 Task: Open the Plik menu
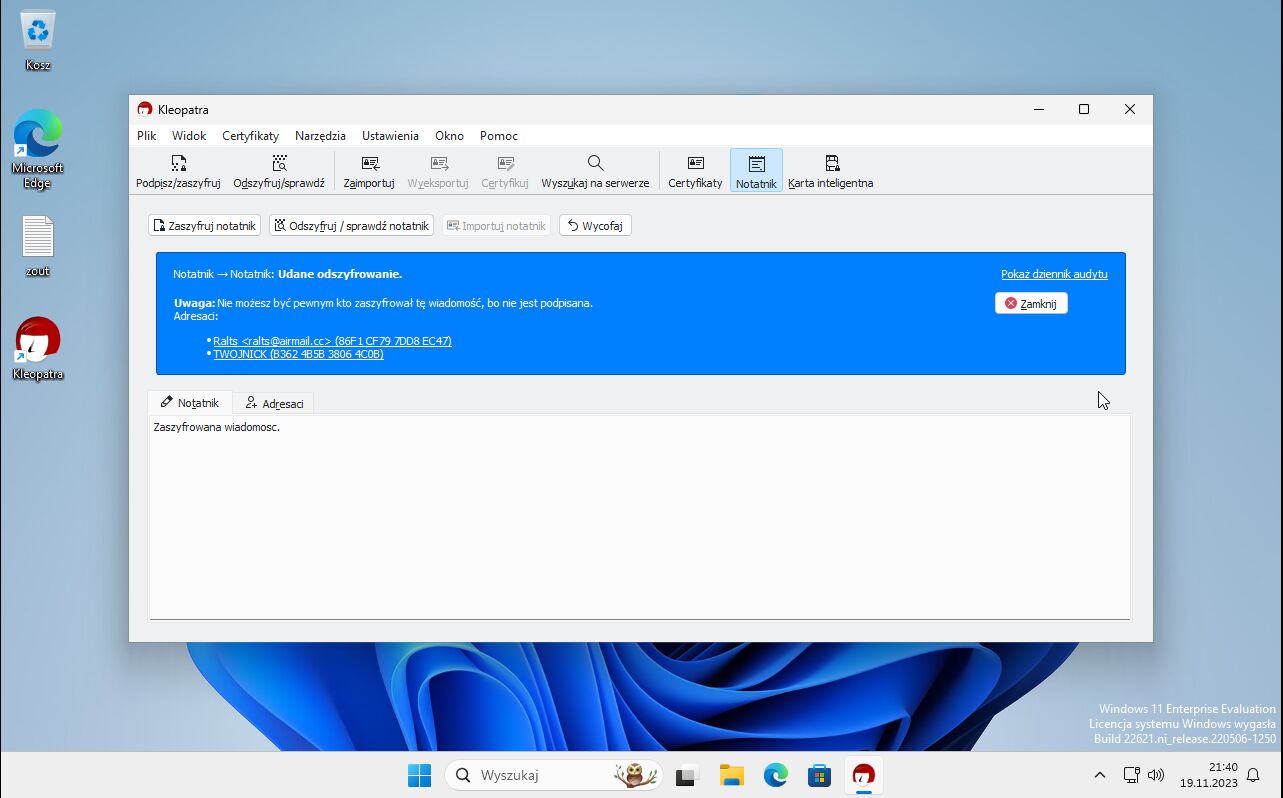pyautogui.click(x=147, y=136)
